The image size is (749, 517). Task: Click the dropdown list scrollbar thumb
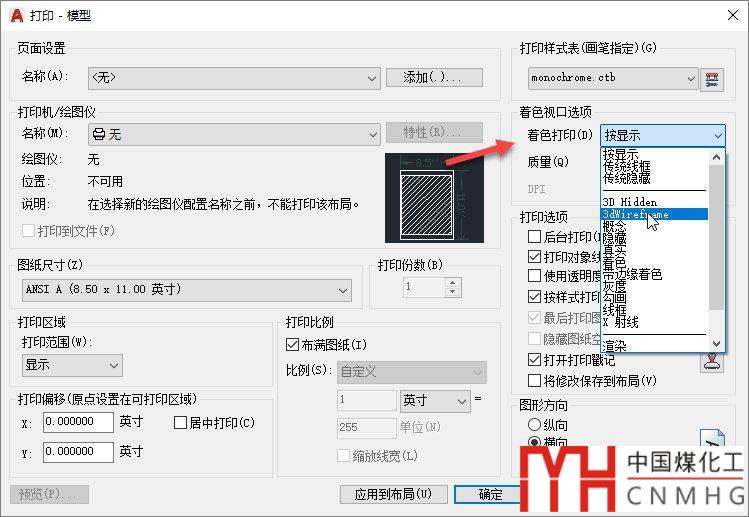coord(716,237)
